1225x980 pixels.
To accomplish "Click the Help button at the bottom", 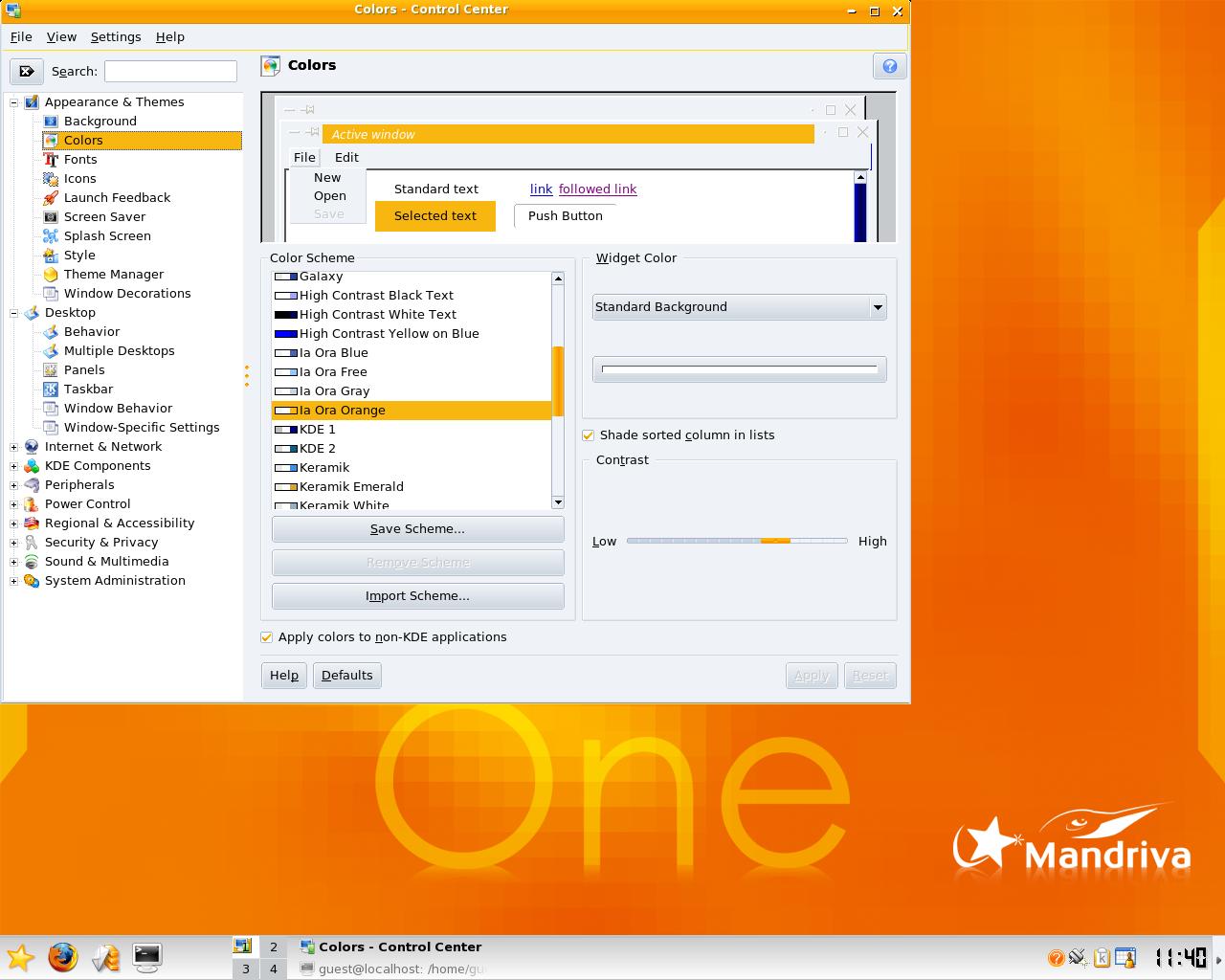I will [x=284, y=676].
